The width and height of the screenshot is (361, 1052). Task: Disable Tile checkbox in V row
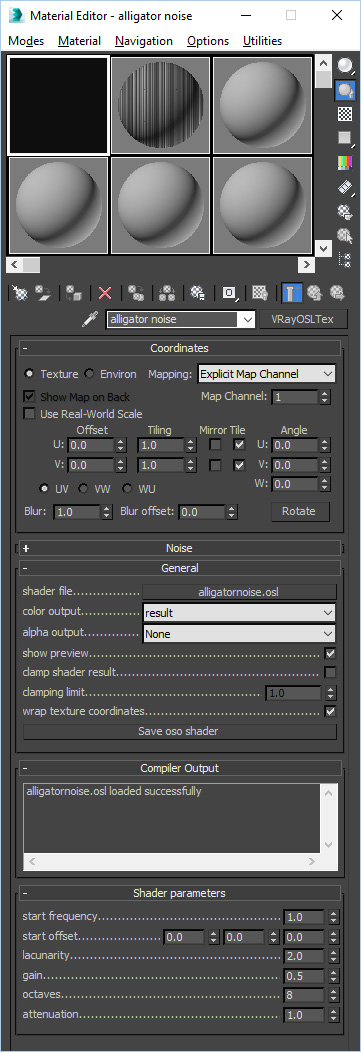click(239, 465)
